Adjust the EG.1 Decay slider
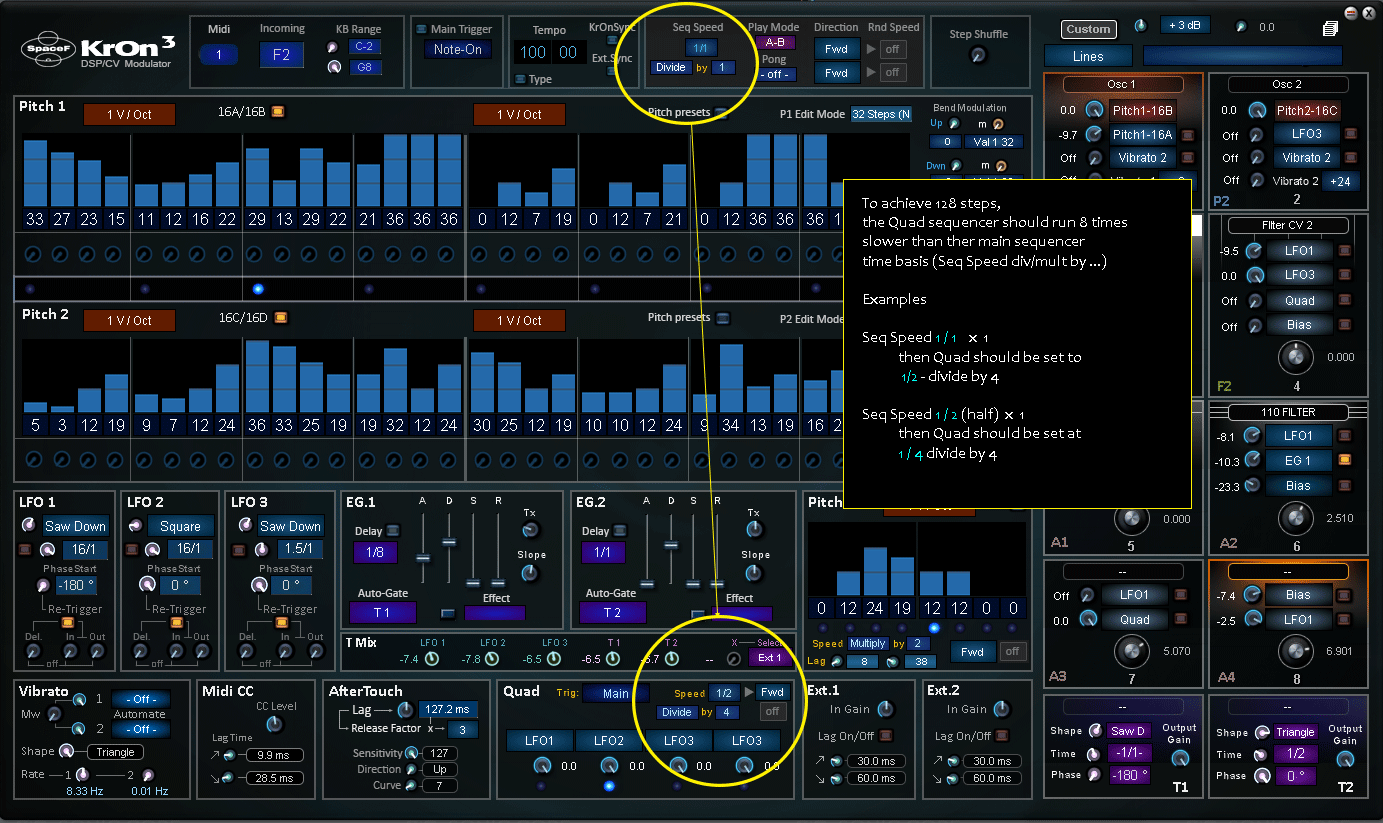1383x823 pixels. coord(448,542)
